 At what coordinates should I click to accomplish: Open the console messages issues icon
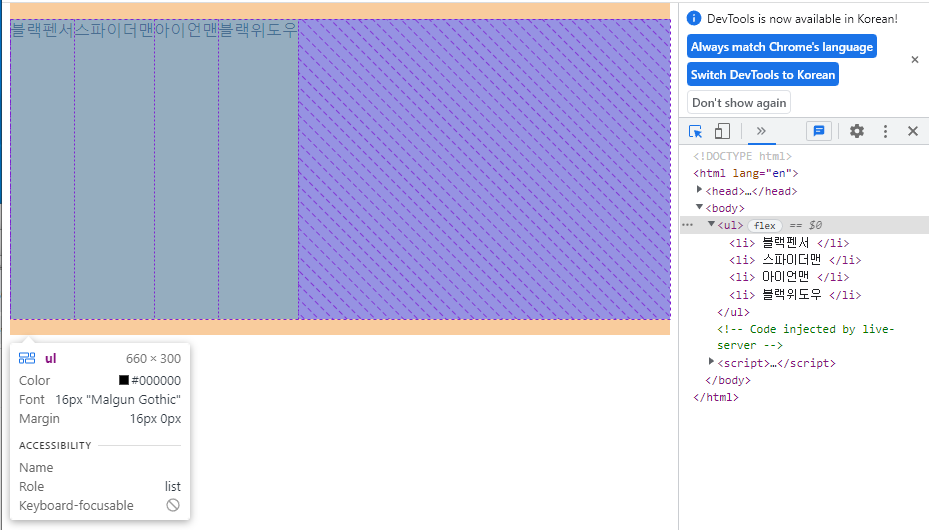(819, 131)
